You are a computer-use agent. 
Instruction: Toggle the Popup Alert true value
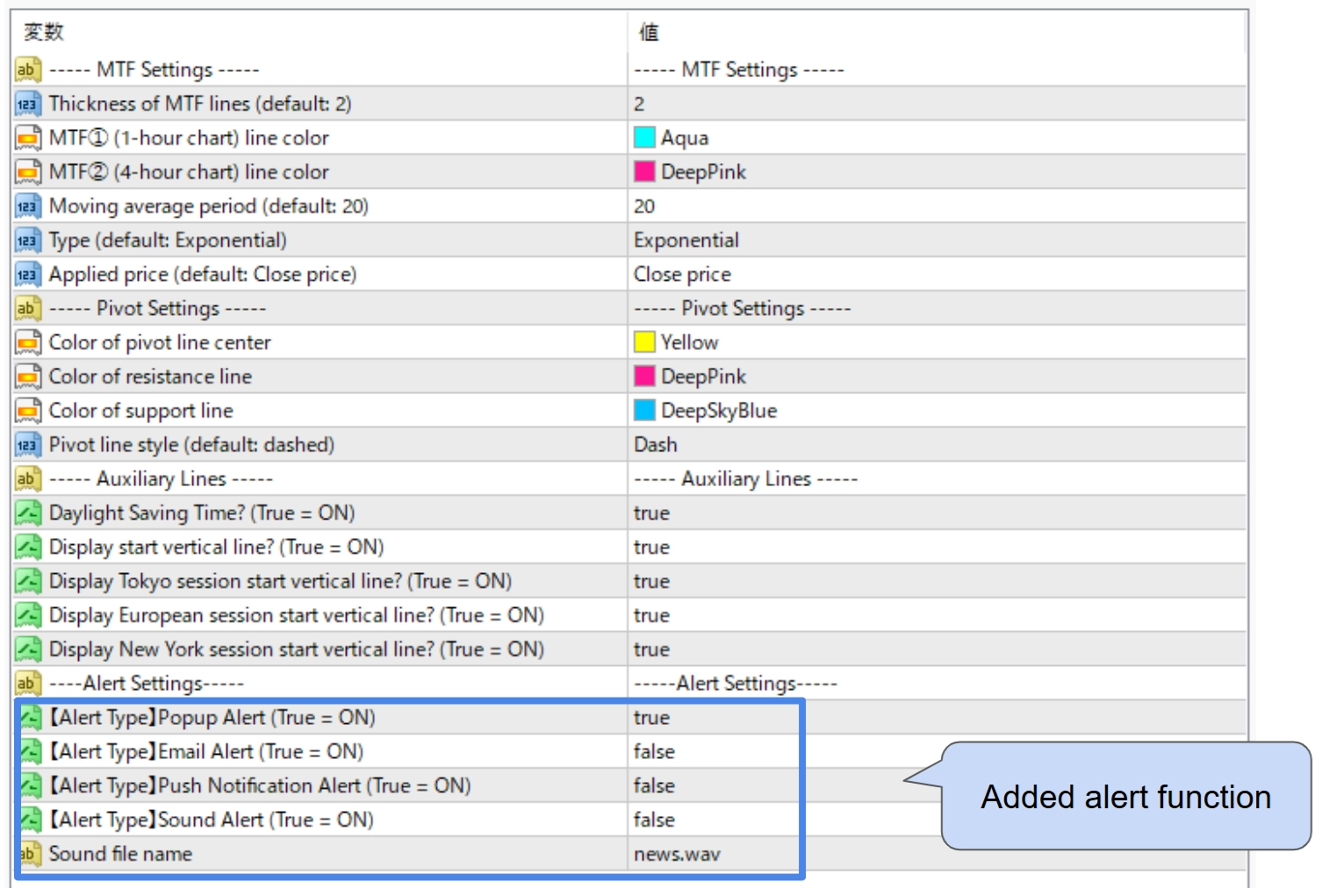[651, 717]
